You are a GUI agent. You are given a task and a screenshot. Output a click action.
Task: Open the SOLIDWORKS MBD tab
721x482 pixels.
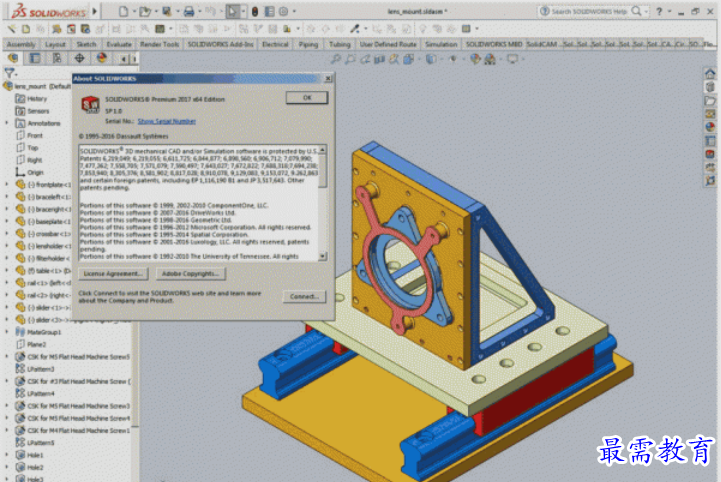tap(494, 44)
